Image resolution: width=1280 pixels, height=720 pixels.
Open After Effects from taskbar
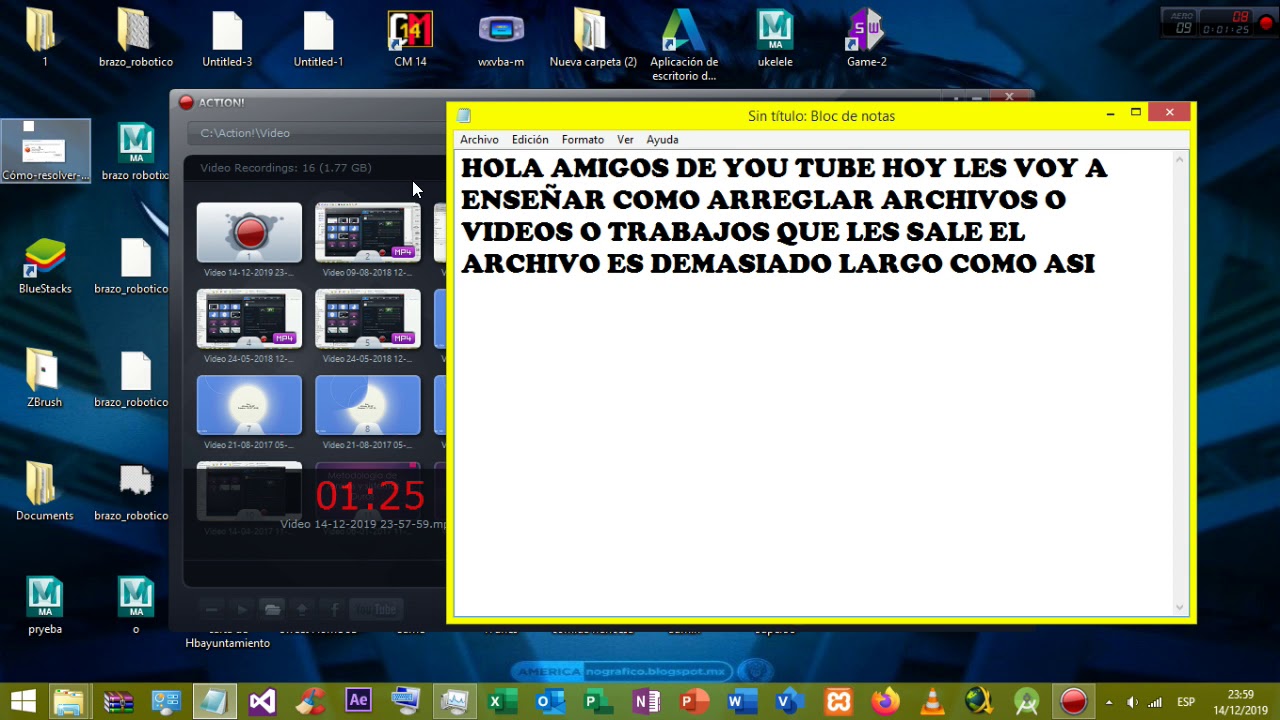(358, 701)
